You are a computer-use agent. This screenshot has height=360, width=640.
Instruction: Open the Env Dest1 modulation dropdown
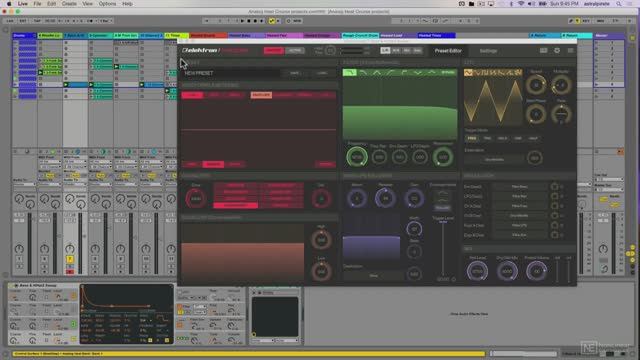click(519, 187)
